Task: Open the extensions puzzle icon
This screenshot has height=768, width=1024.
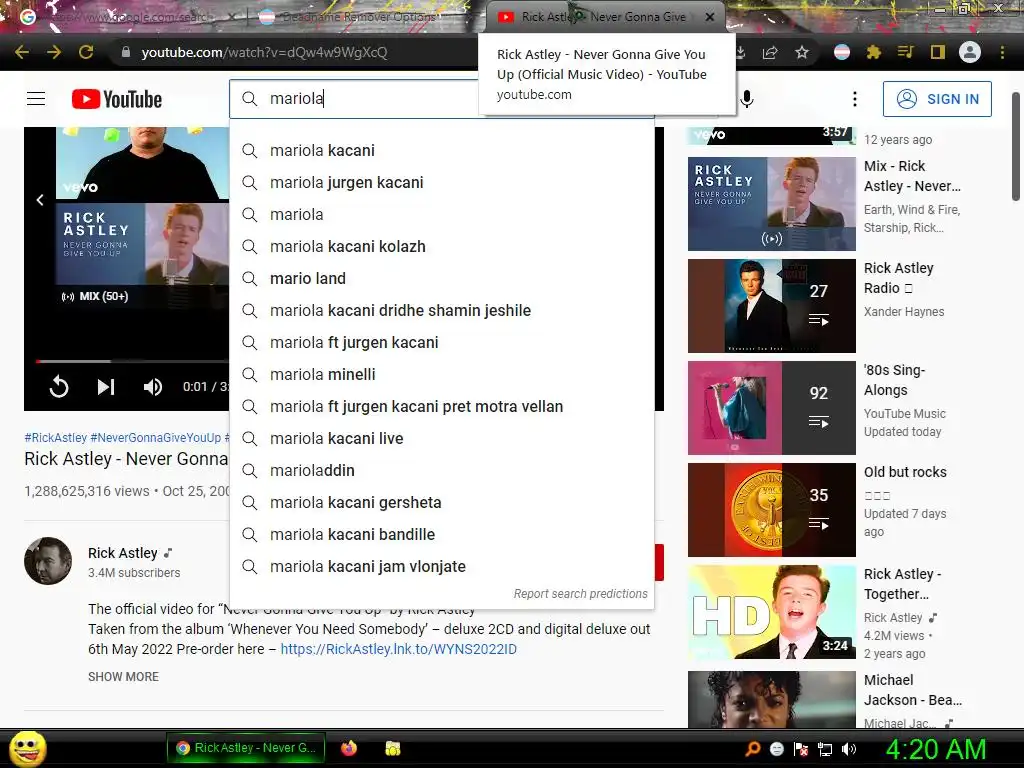Action: pos(873,52)
